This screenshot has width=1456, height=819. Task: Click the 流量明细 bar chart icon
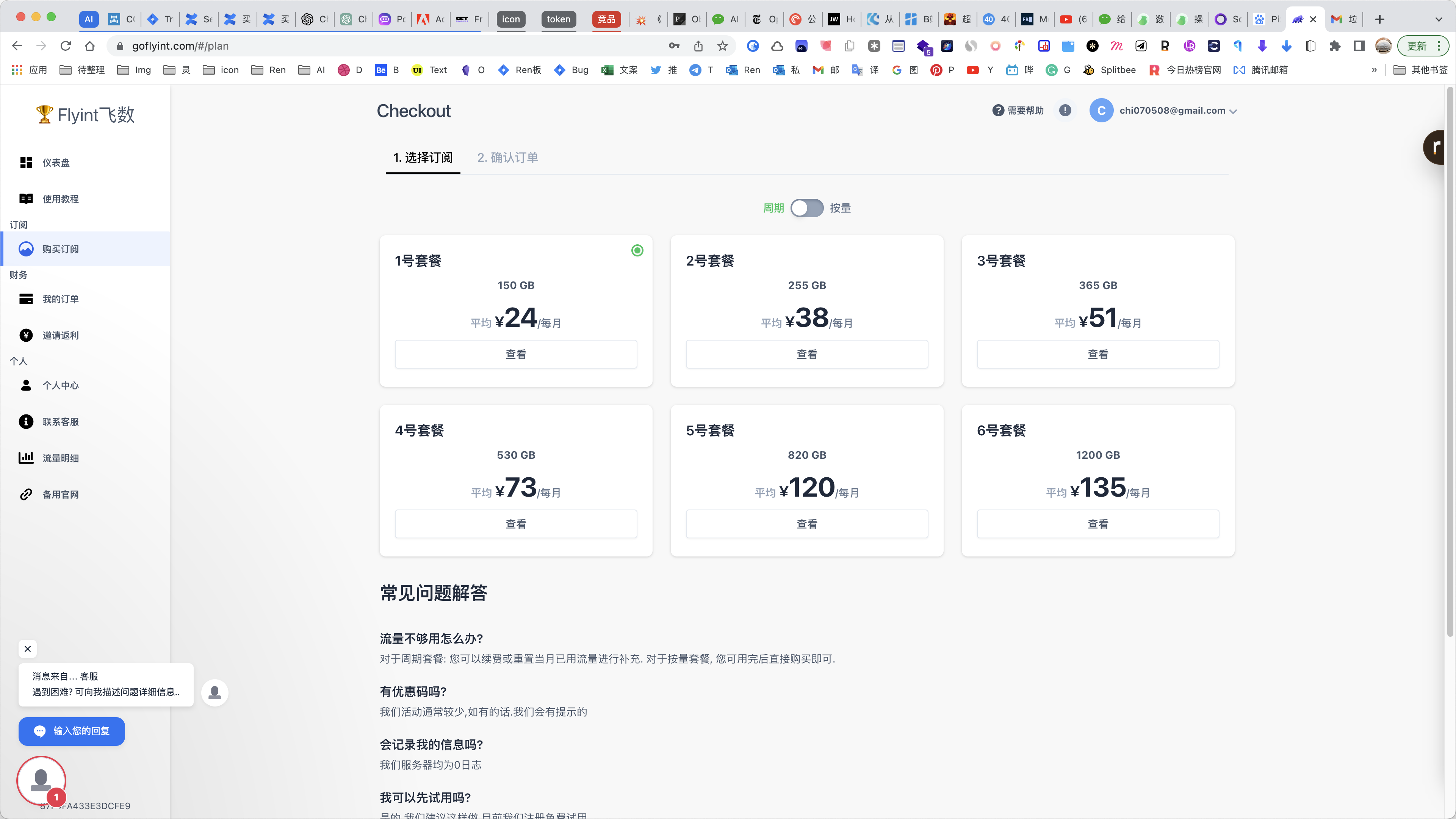pyautogui.click(x=26, y=458)
